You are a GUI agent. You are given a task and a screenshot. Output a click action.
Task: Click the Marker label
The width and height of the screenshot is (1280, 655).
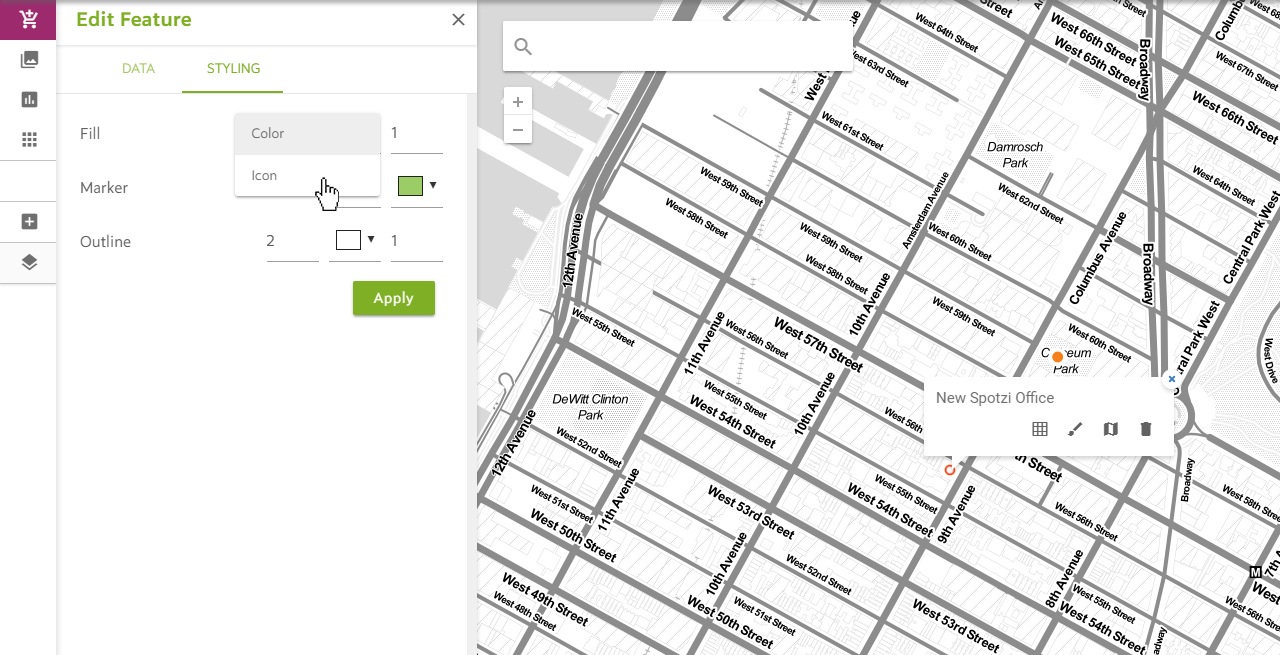pos(104,188)
